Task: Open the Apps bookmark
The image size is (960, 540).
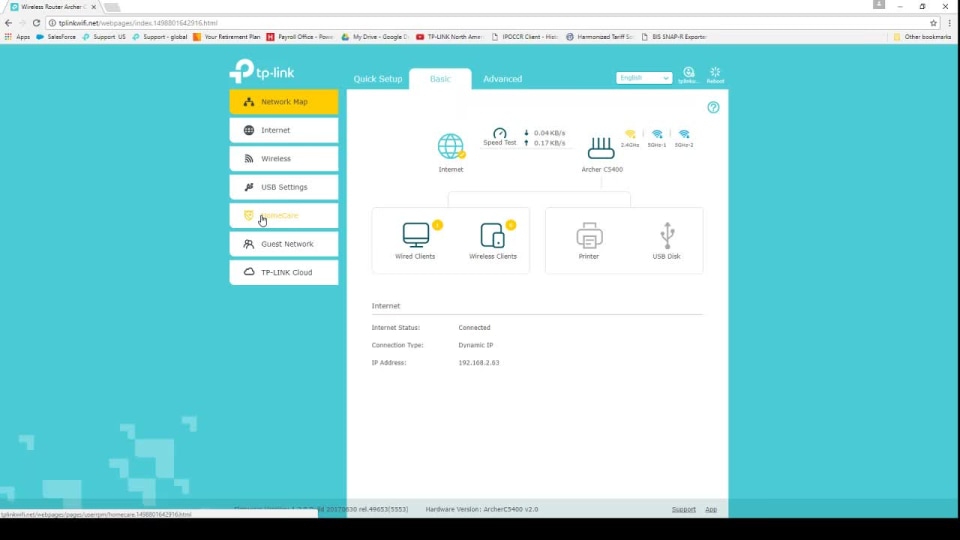Action: tap(17, 37)
